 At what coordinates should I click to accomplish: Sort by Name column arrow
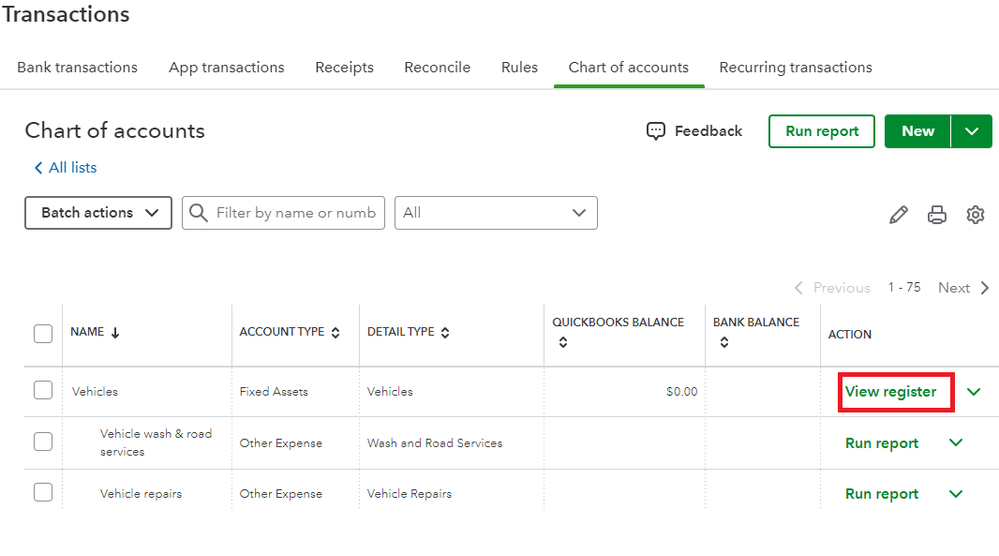point(115,333)
